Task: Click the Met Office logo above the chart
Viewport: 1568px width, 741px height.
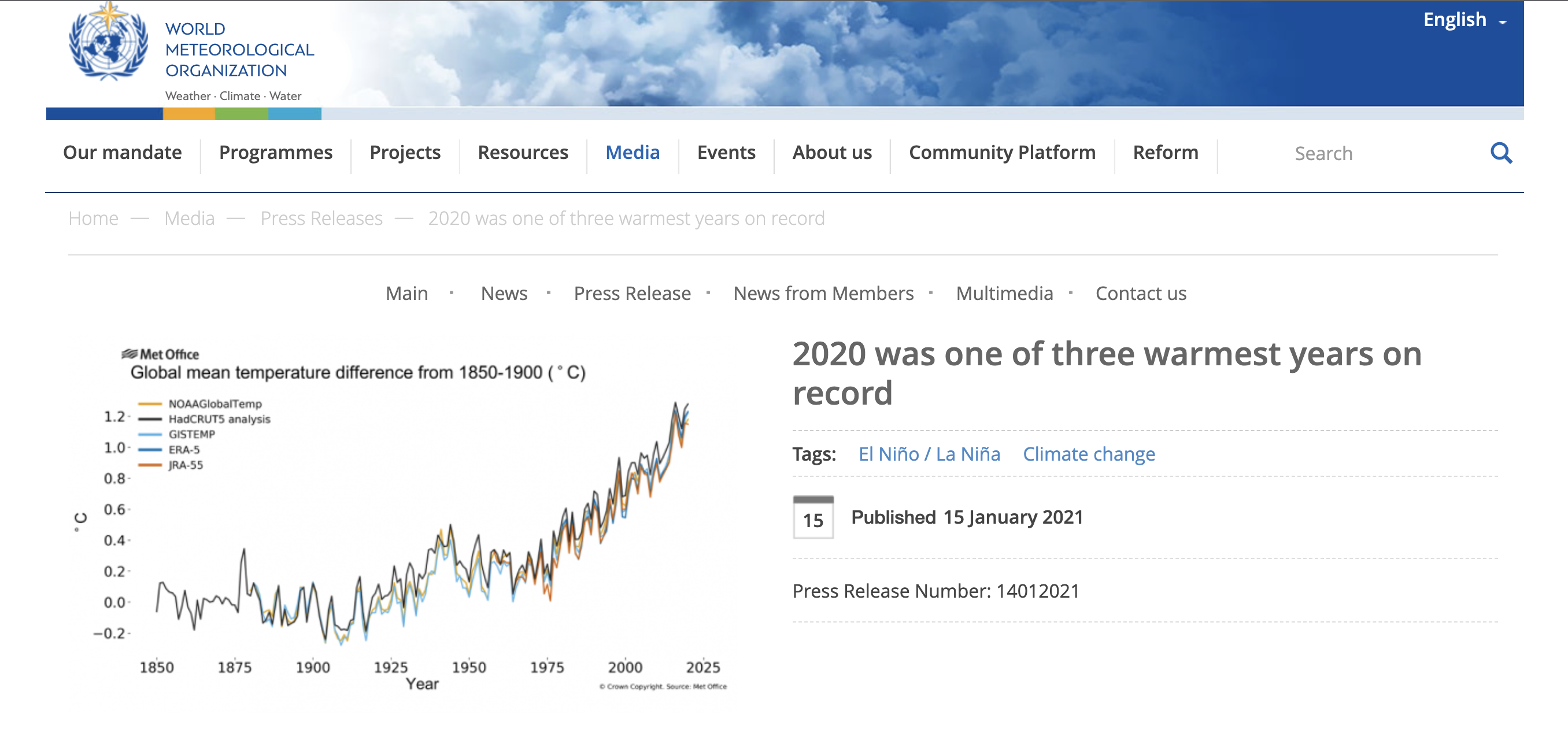Action: [x=161, y=354]
